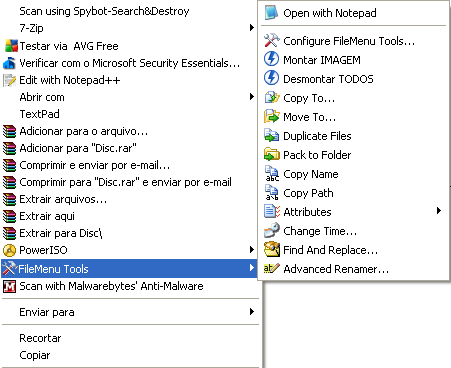Click the Duplicate Files icon
451x368 pixels.
272,136
